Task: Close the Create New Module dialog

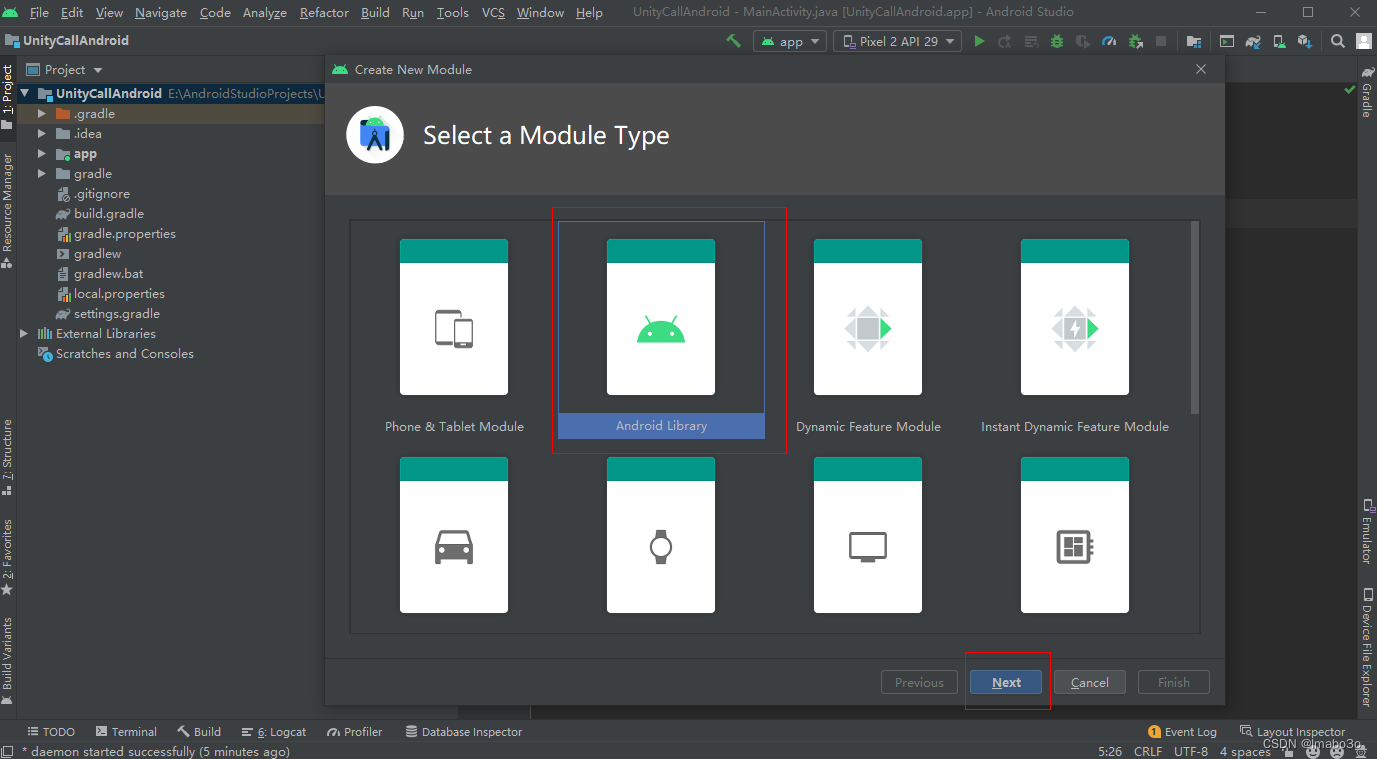Action: coord(1201,69)
